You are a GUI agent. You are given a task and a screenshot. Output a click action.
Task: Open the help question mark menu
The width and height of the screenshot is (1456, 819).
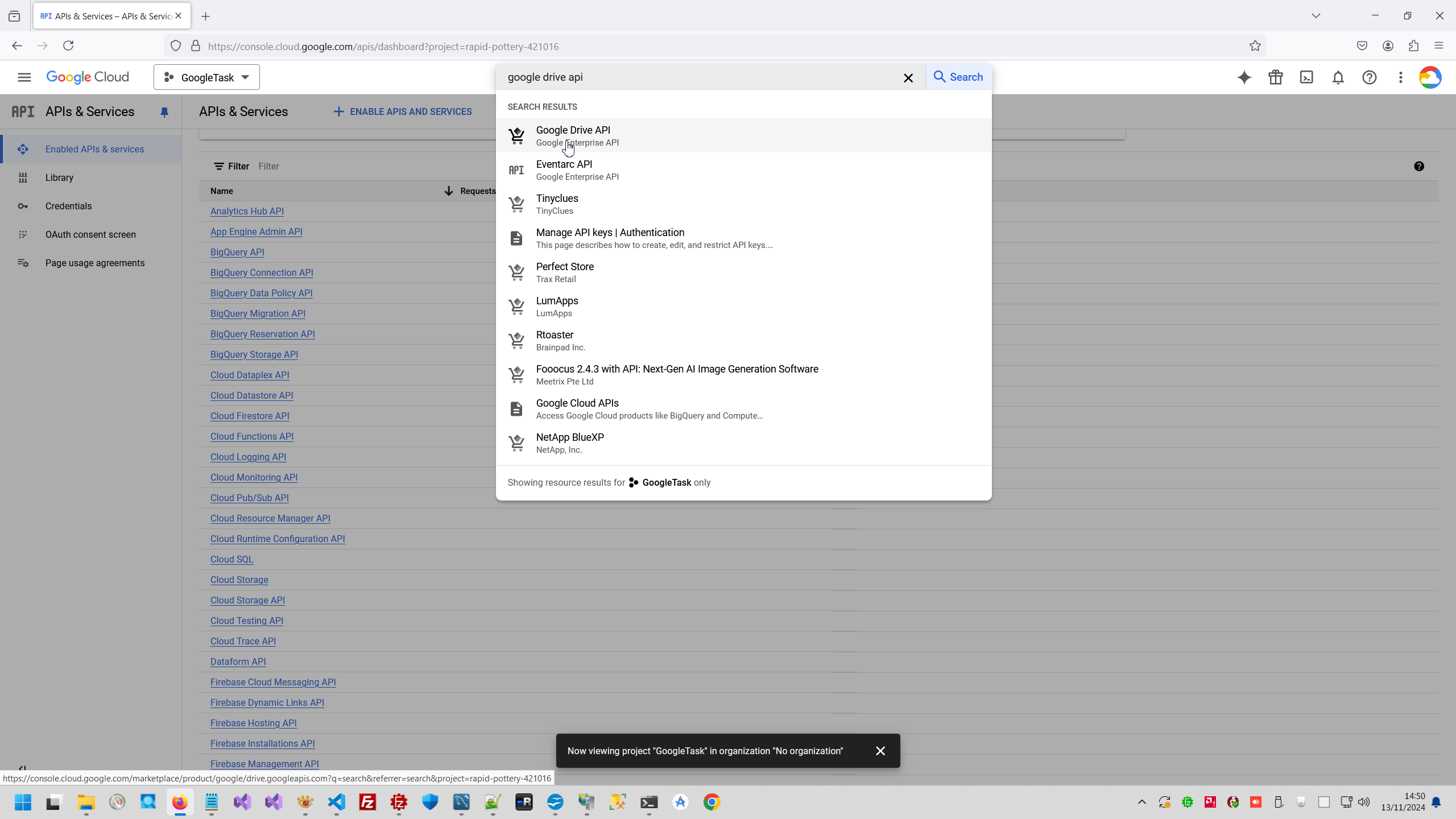[1369, 77]
